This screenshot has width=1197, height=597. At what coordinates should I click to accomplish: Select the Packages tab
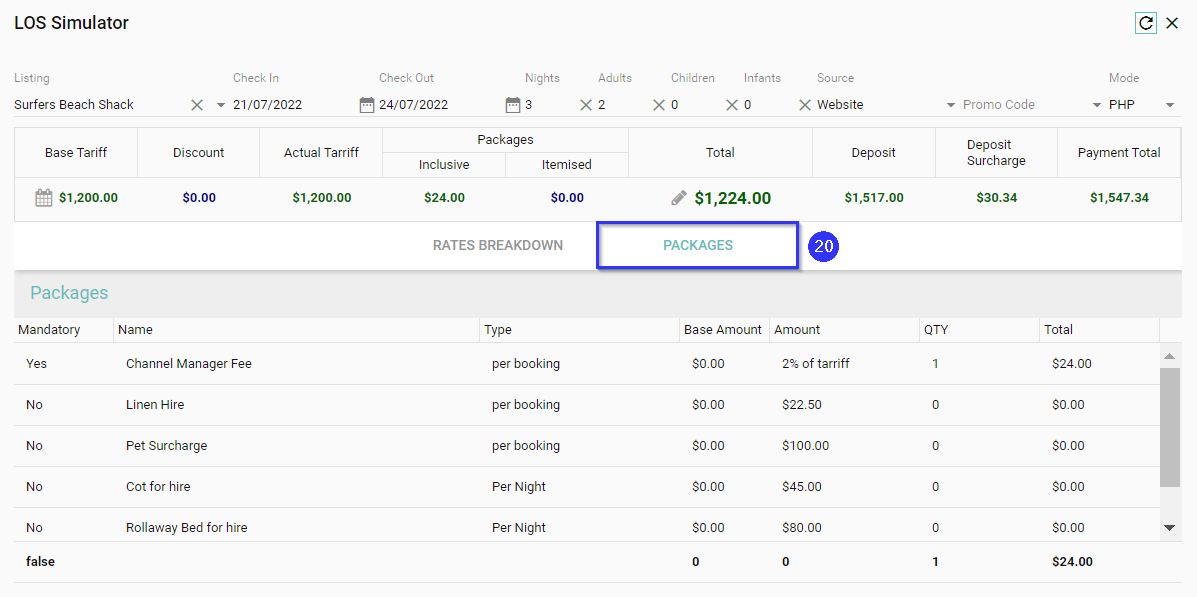click(697, 245)
